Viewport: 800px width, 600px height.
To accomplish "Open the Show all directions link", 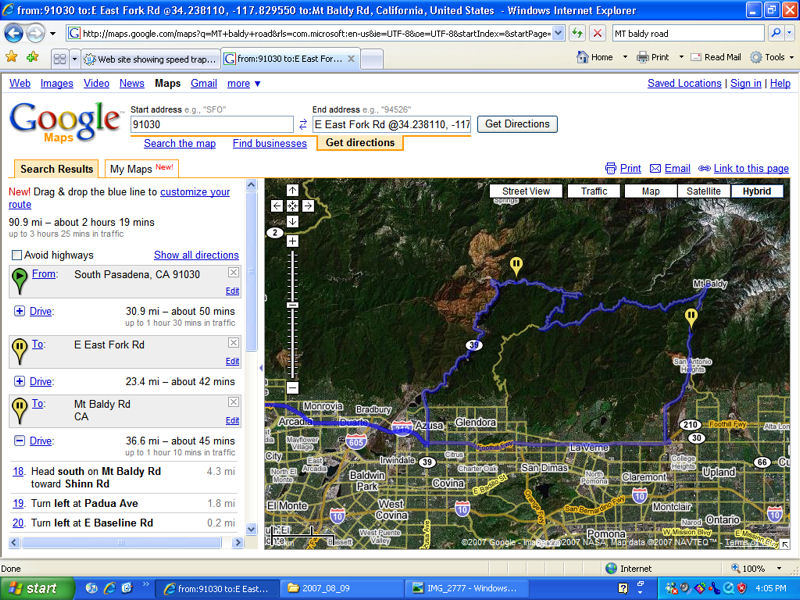I will click(196, 255).
